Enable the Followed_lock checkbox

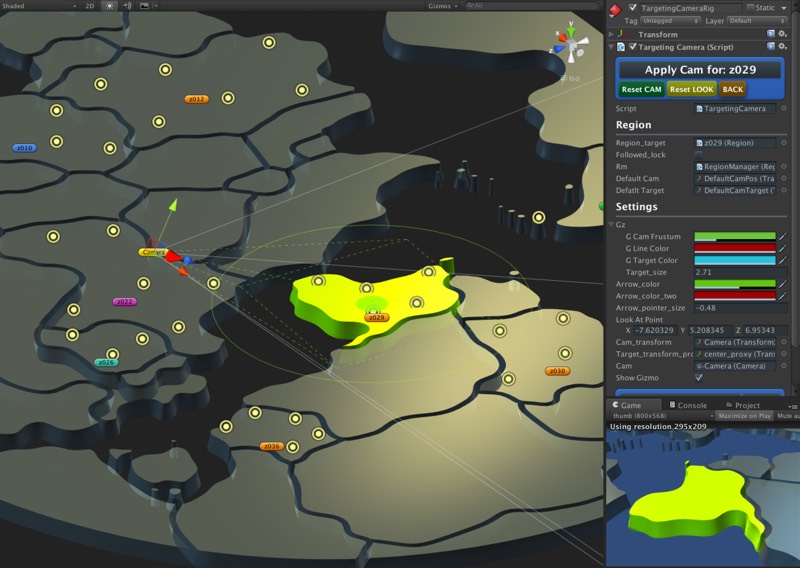pos(699,155)
